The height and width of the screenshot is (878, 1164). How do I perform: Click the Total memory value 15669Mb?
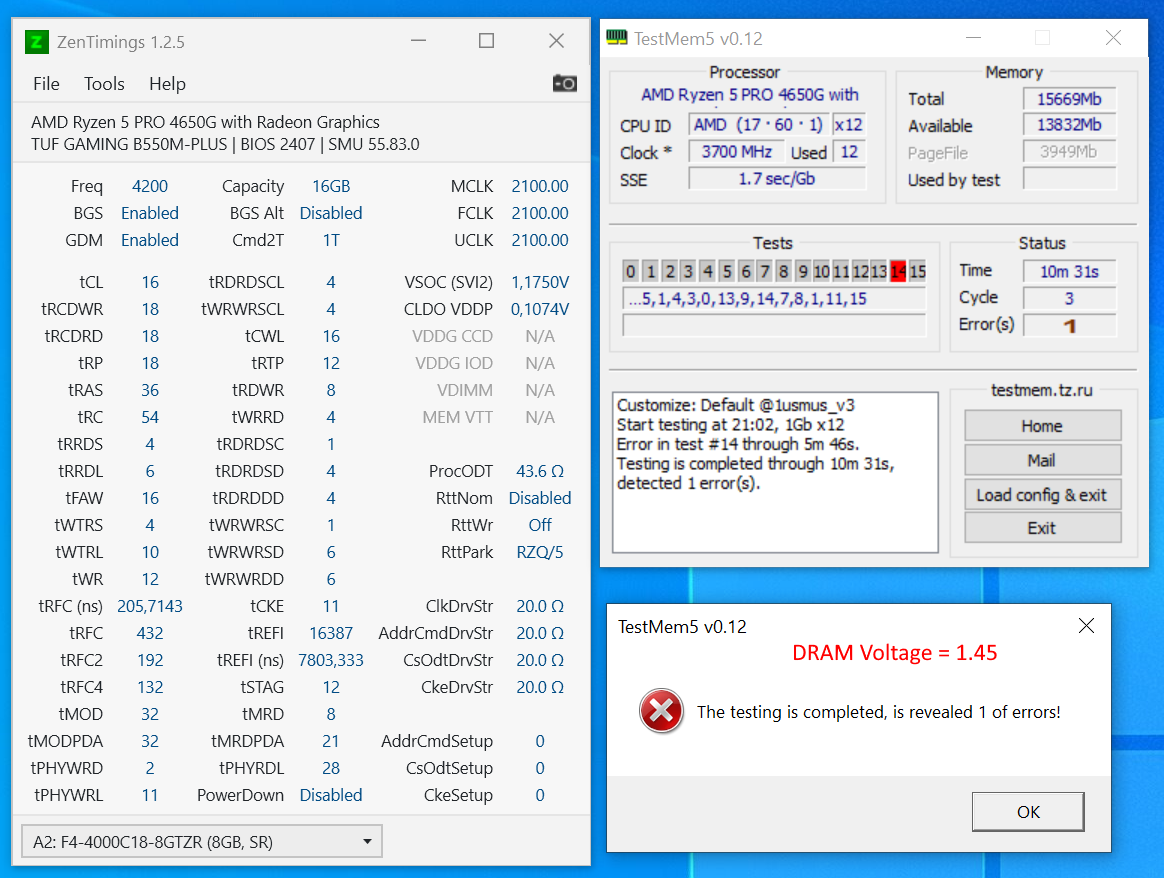point(1069,99)
